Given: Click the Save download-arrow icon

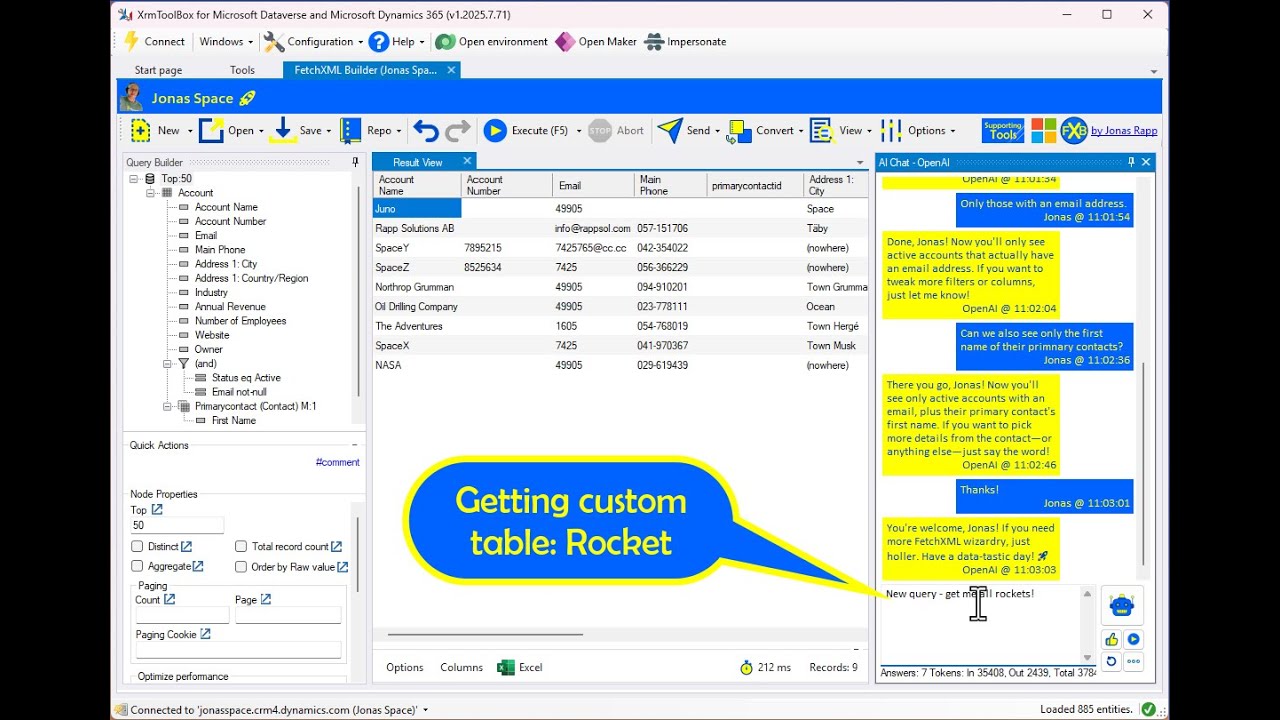Looking at the screenshot, I should click(283, 130).
